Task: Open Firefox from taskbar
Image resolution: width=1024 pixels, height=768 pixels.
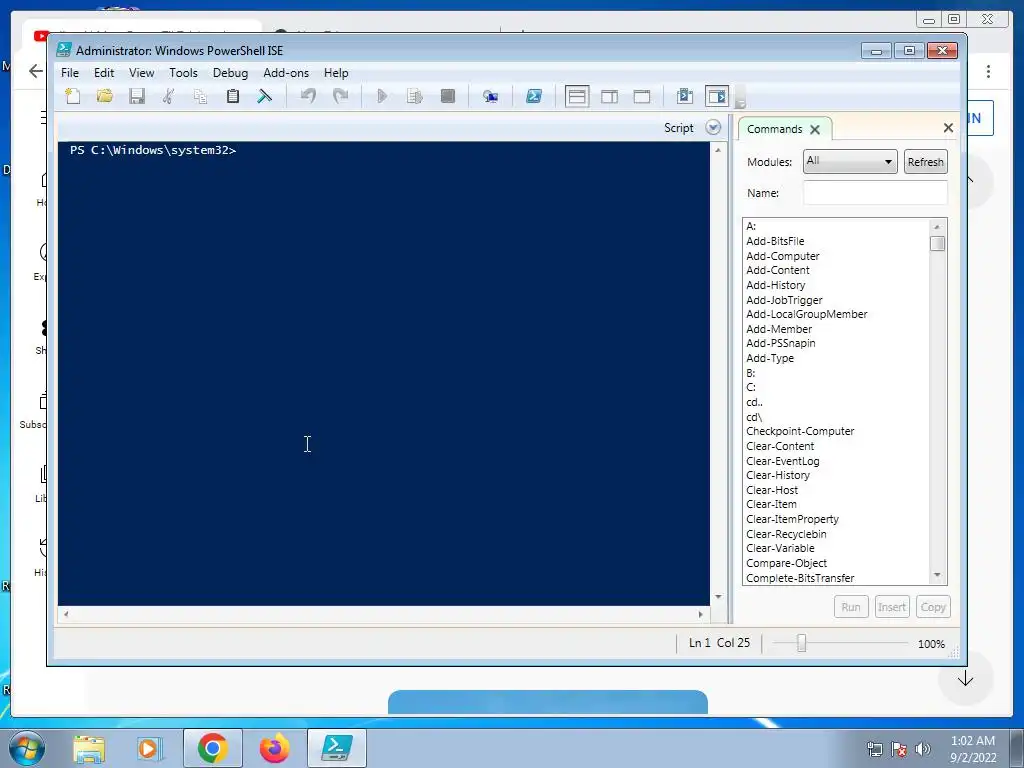Action: [x=274, y=748]
